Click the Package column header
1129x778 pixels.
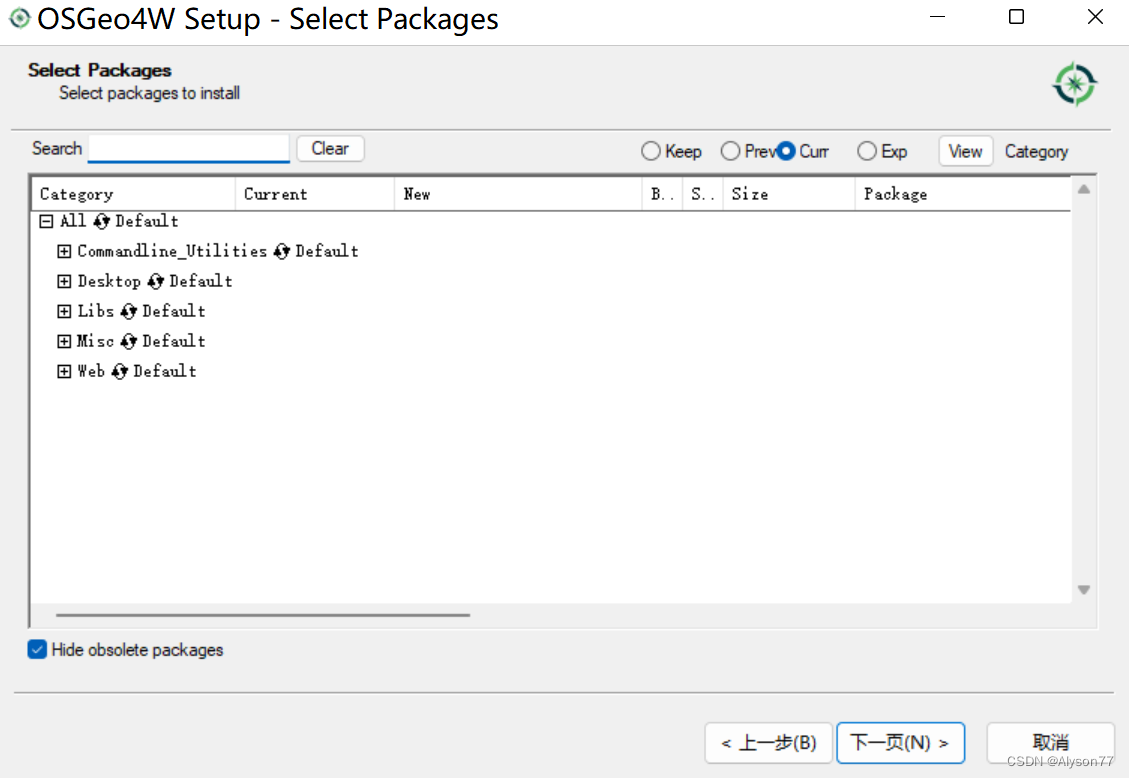963,194
